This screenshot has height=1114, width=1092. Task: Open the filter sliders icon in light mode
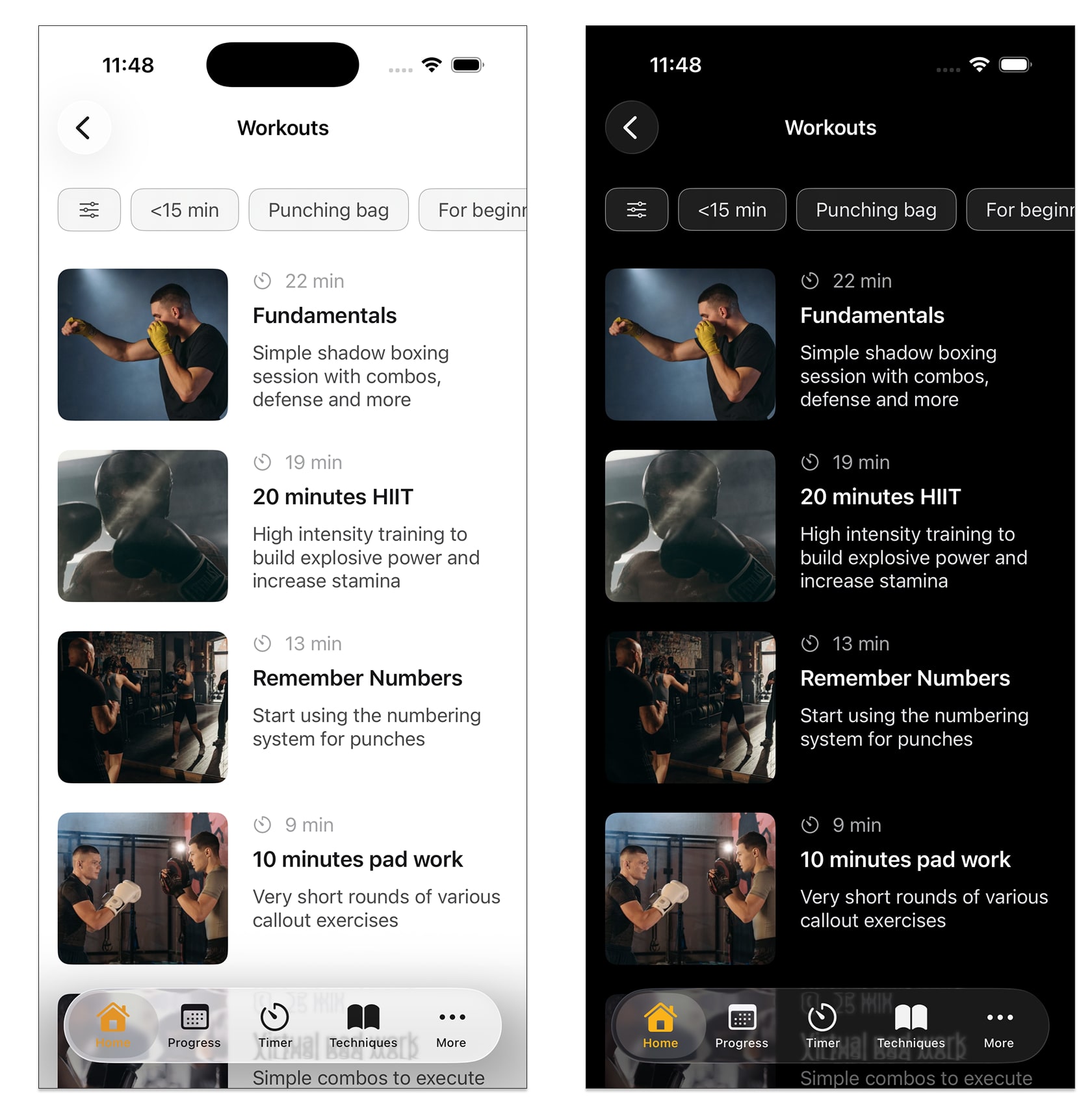tap(89, 210)
